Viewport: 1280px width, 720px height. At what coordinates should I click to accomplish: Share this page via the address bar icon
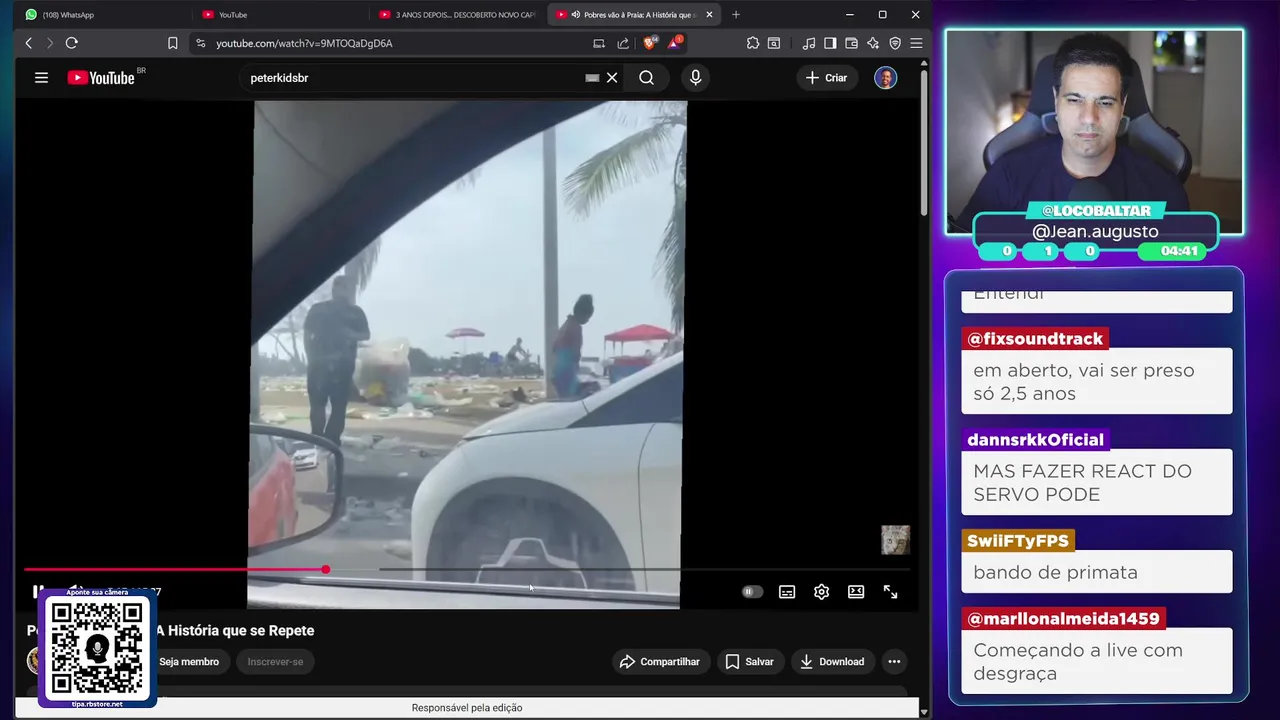[623, 43]
